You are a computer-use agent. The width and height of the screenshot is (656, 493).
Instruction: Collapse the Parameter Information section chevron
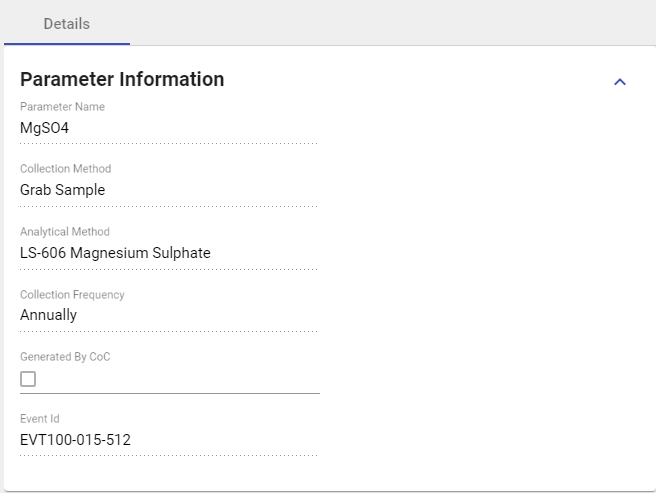click(619, 81)
